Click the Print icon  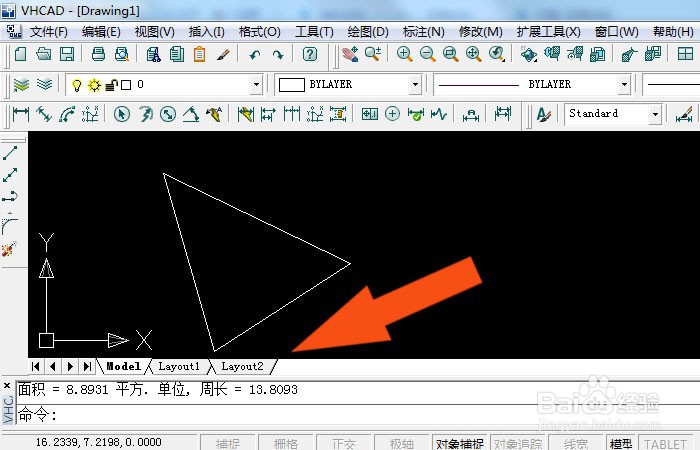(x=98, y=54)
